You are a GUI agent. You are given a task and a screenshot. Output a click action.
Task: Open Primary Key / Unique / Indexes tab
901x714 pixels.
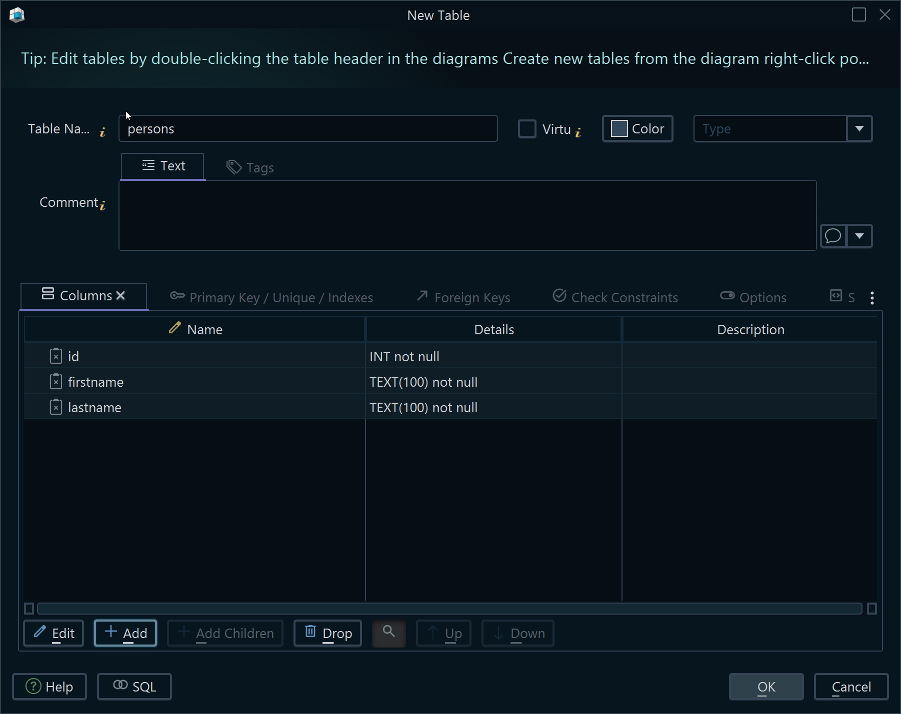(x=271, y=297)
